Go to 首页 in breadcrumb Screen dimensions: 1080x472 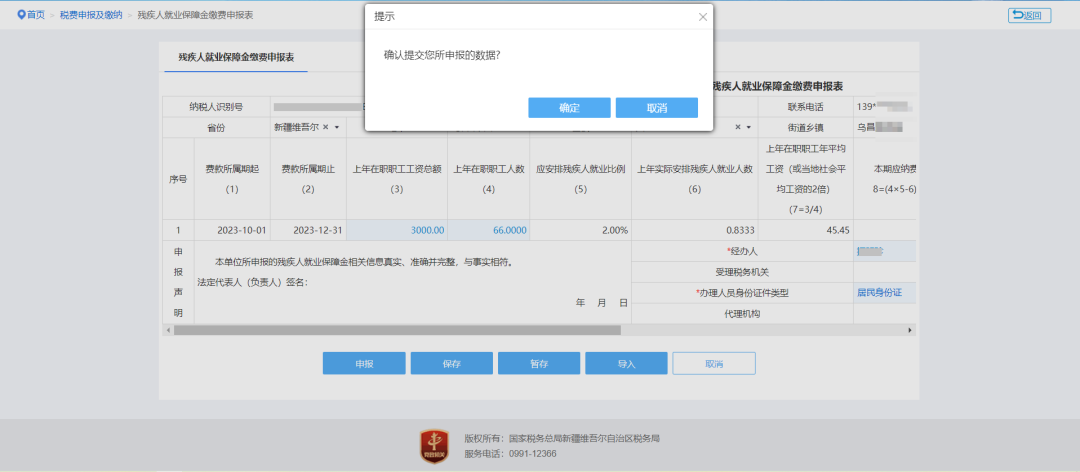click(x=36, y=14)
